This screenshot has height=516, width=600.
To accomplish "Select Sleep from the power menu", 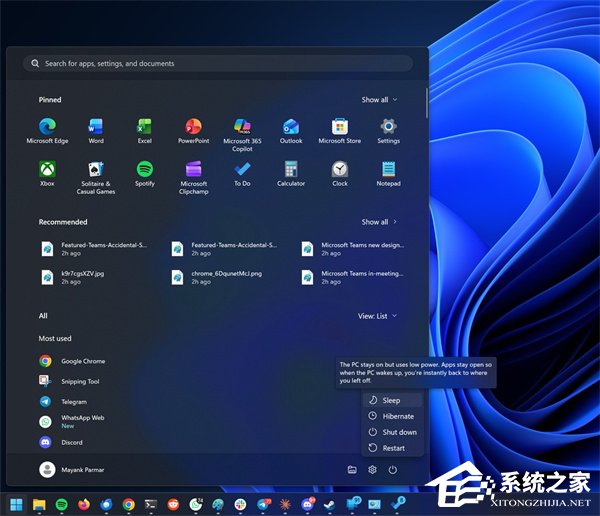I will (x=393, y=400).
